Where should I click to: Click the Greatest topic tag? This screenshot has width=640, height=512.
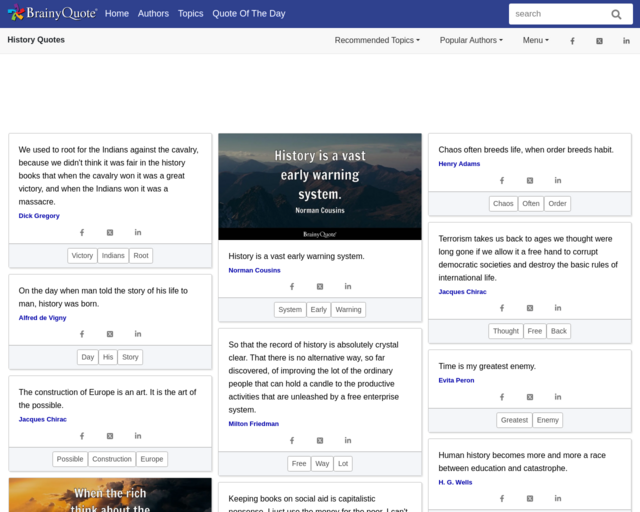click(514, 420)
